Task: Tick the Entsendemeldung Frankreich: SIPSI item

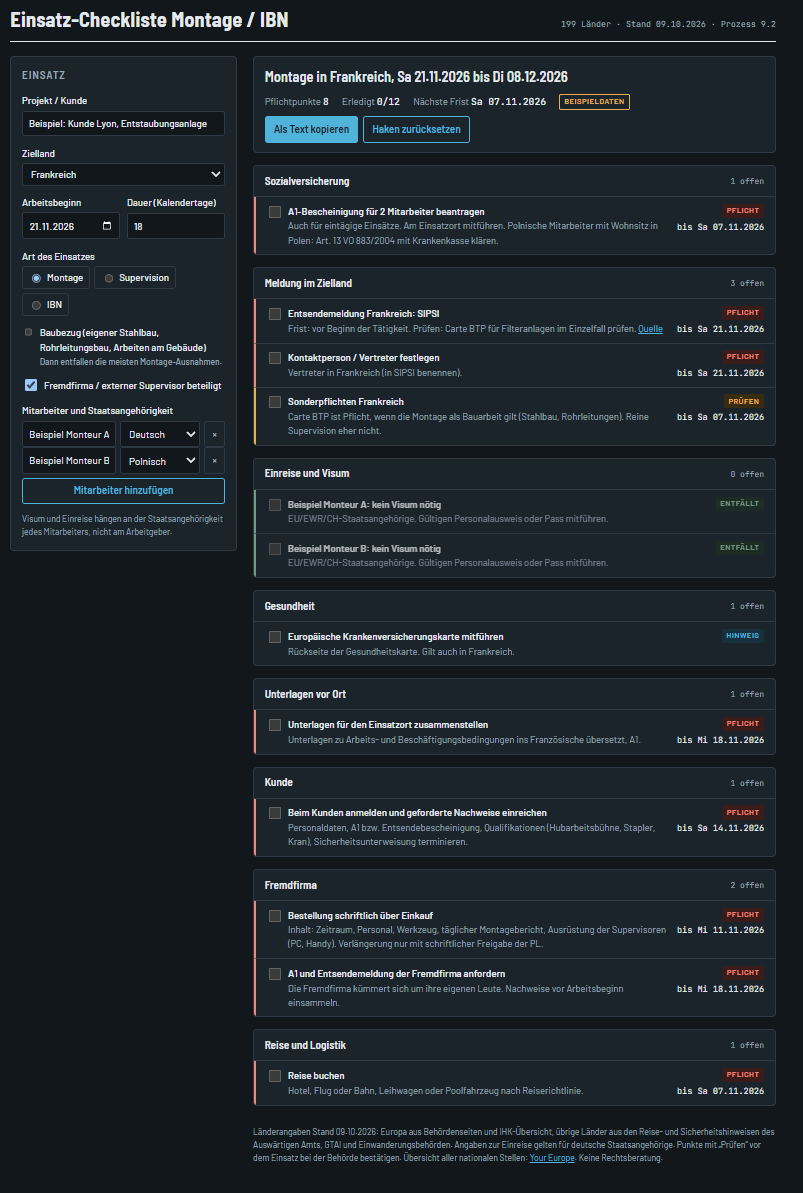Action: tap(275, 313)
